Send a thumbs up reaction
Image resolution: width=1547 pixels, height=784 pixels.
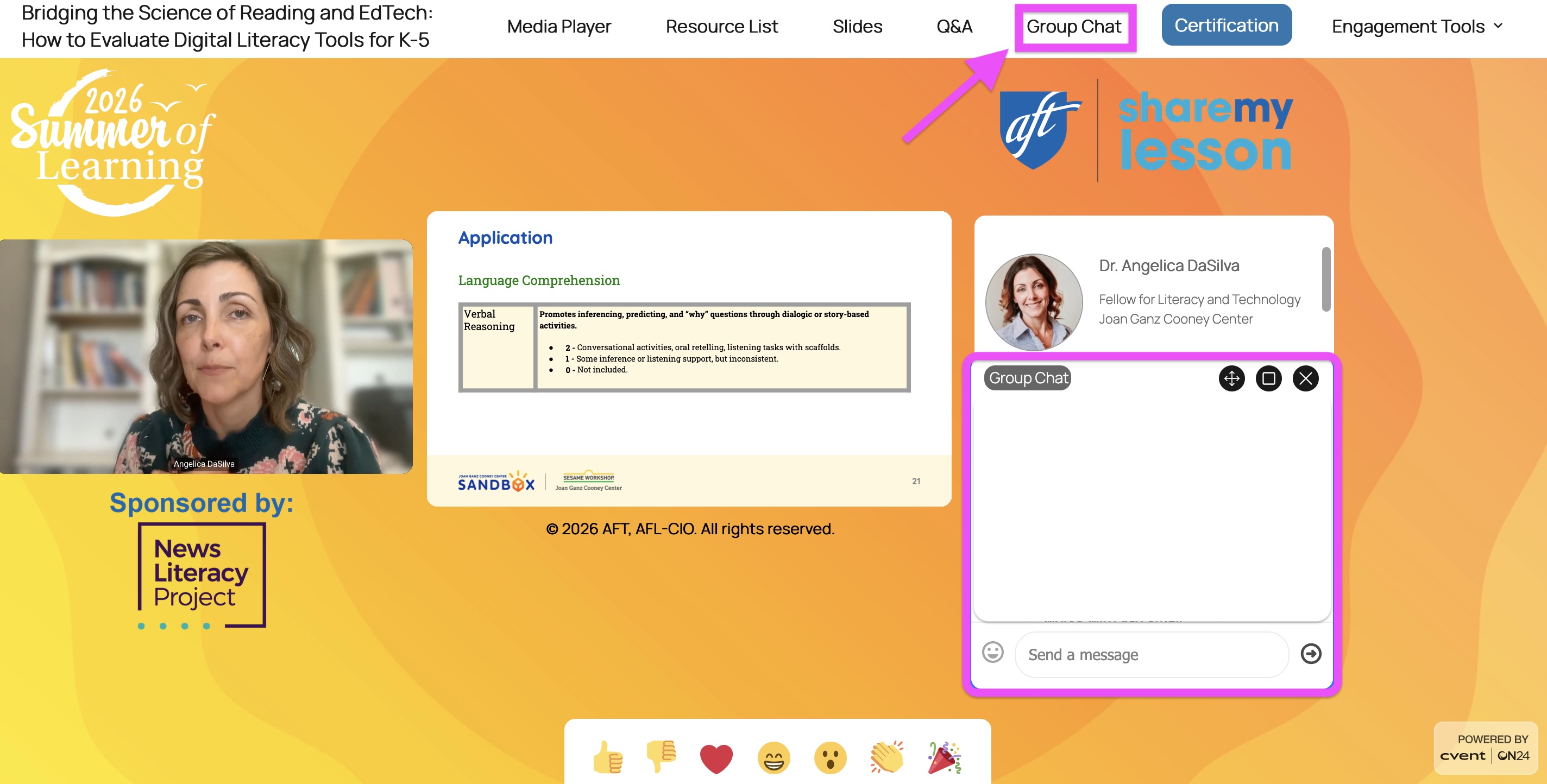click(608, 757)
